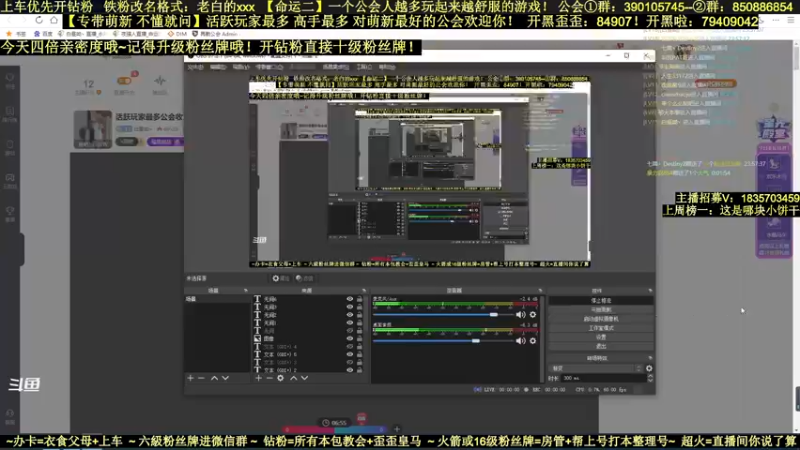This screenshot has height=450, width=800.
Task: Open transition properties gear icon
Action: point(649,368)
